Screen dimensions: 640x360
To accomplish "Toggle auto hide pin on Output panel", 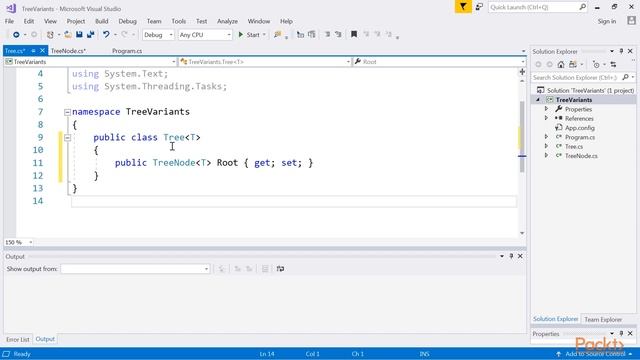I will 511,256.
